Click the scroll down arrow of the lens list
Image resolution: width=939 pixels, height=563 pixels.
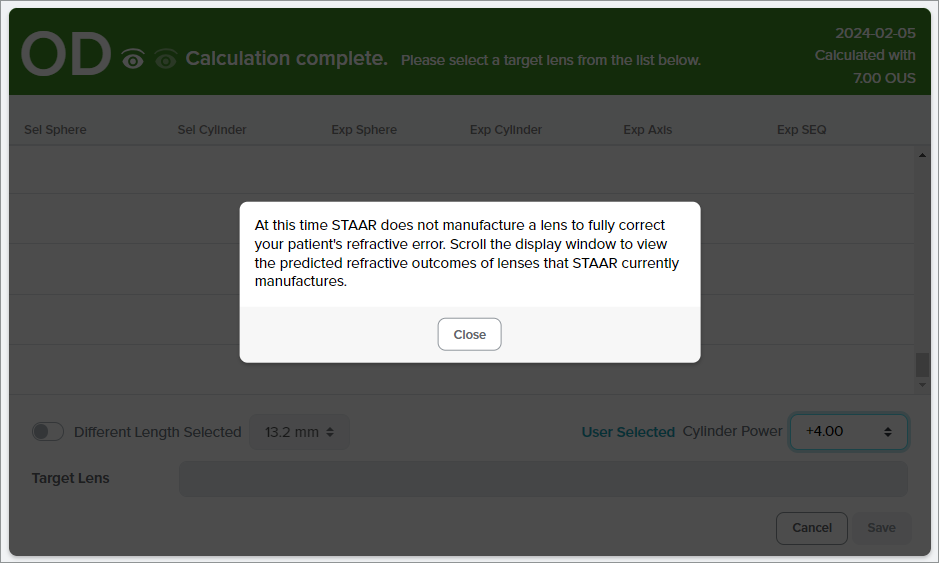[922, 384]
